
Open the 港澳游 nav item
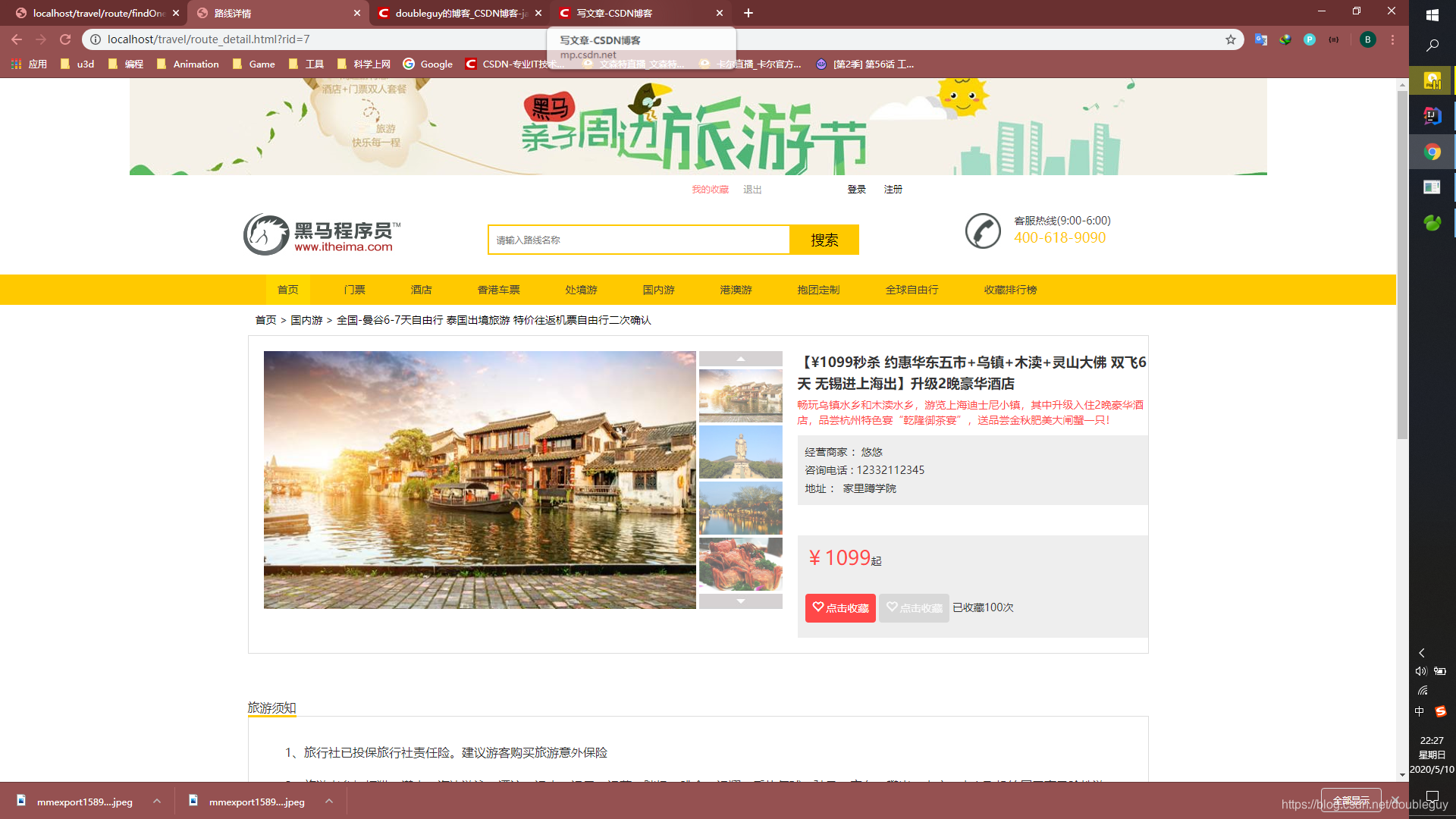click(736, 290)
